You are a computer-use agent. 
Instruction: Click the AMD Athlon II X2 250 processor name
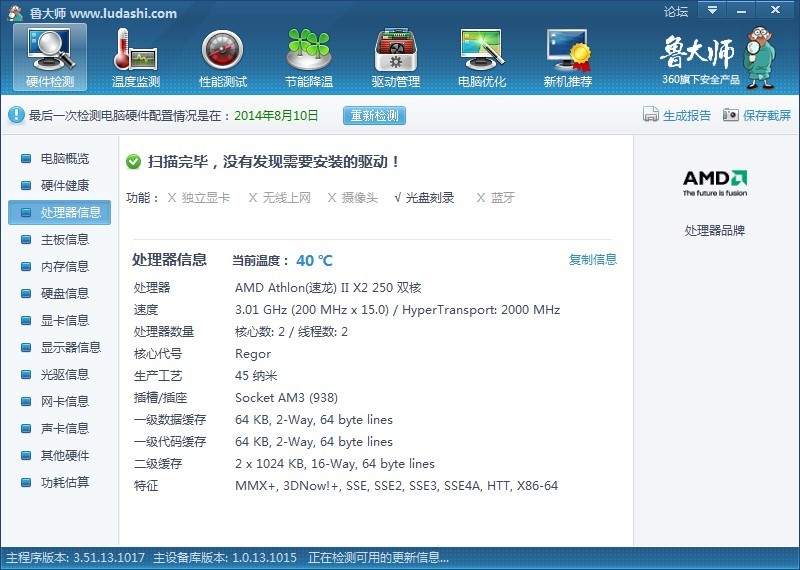click(x=328, y=288)
